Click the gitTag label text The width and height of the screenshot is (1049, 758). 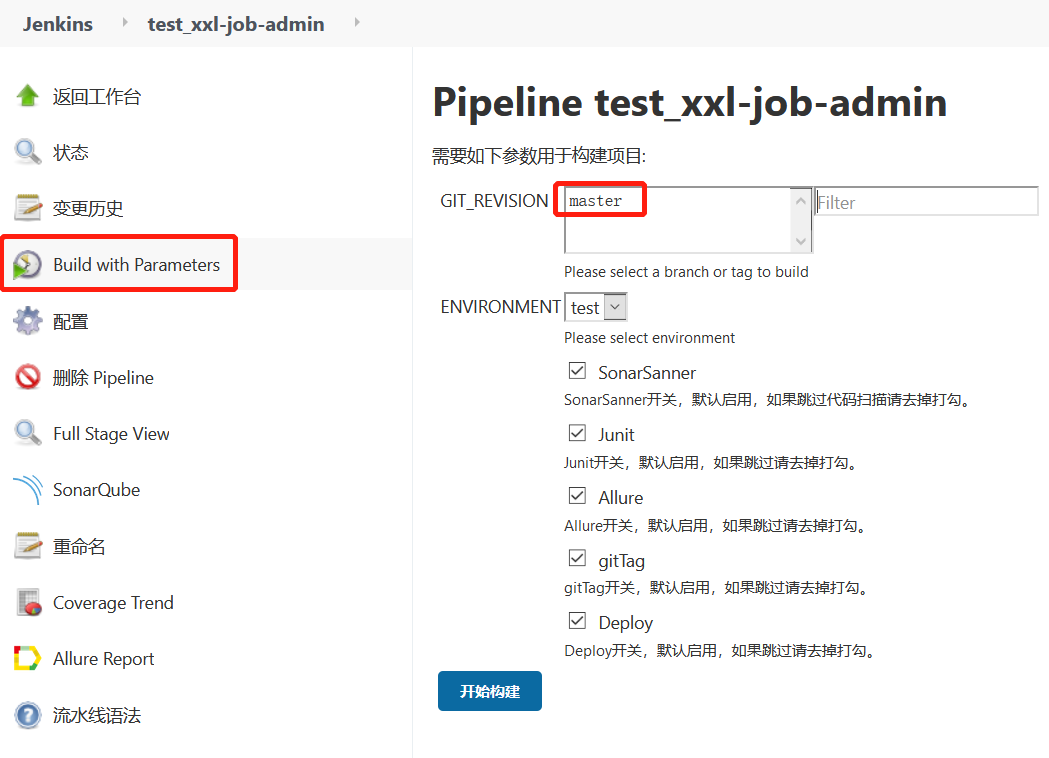coord(622,561)
